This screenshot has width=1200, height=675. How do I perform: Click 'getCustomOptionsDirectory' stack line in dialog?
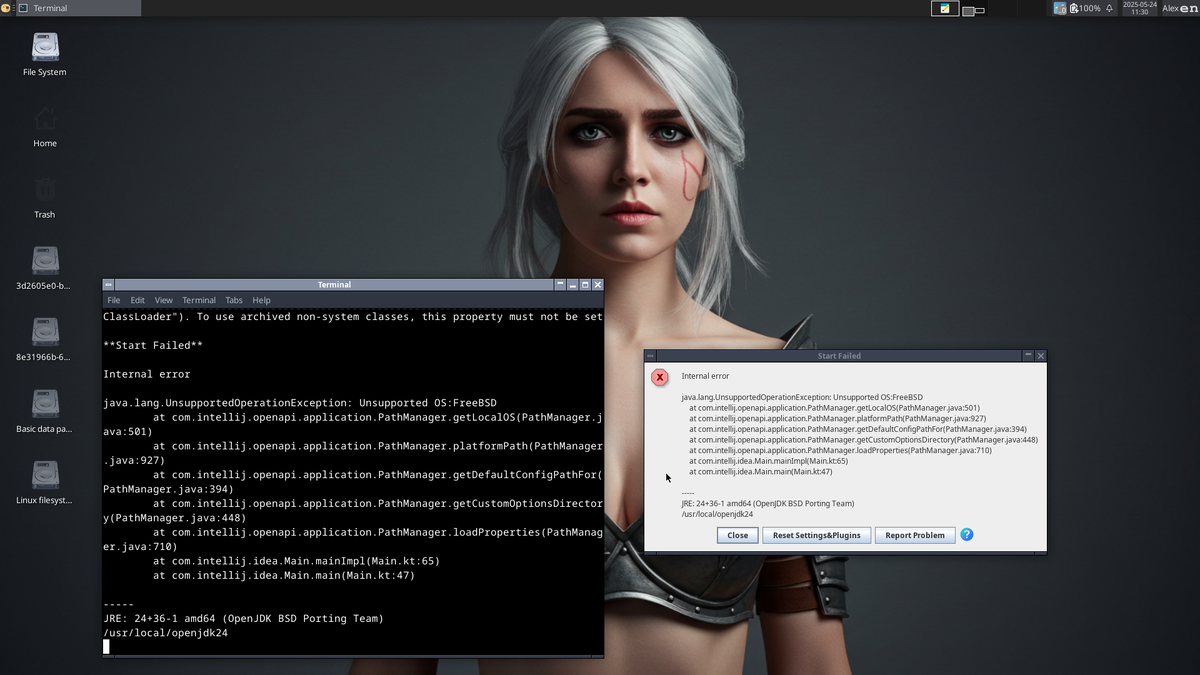863,440
